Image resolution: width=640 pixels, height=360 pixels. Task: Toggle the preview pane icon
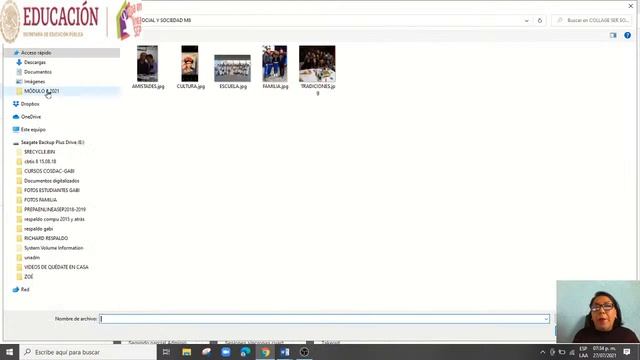coord(613,36)
